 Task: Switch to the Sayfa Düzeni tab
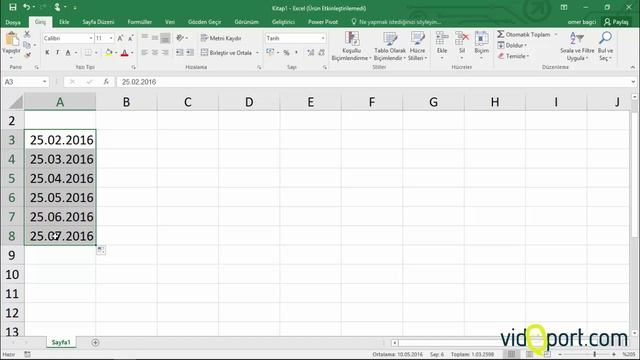(x=98, y=22)
